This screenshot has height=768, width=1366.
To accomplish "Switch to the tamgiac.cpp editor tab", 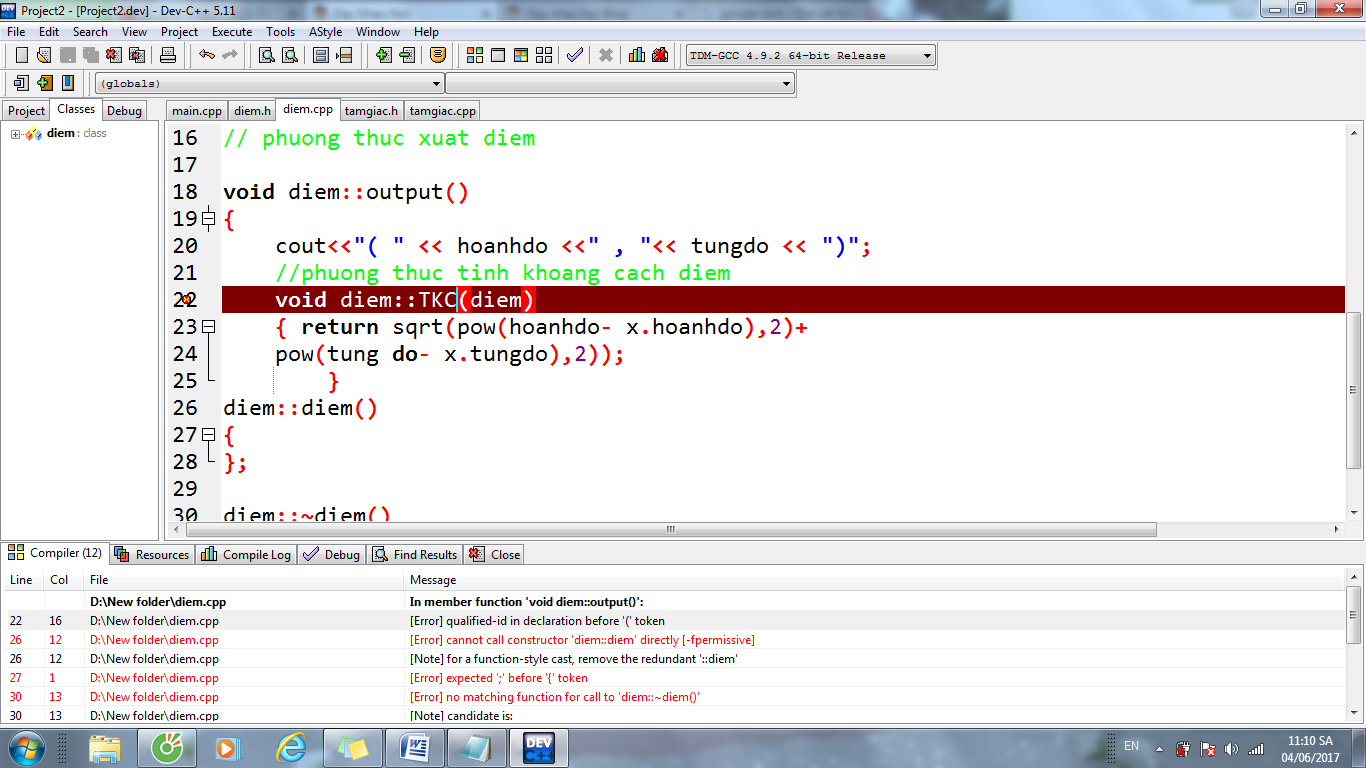I will click(442, 111).
